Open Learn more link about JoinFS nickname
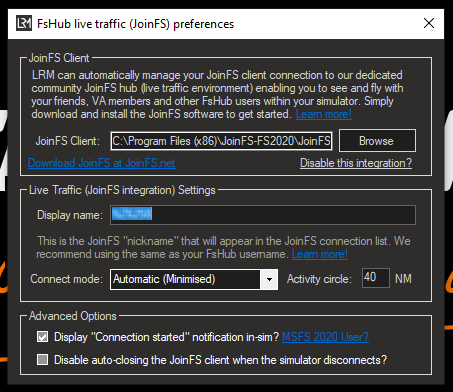This screenshot has width=453, height=392. coord(320,254)
